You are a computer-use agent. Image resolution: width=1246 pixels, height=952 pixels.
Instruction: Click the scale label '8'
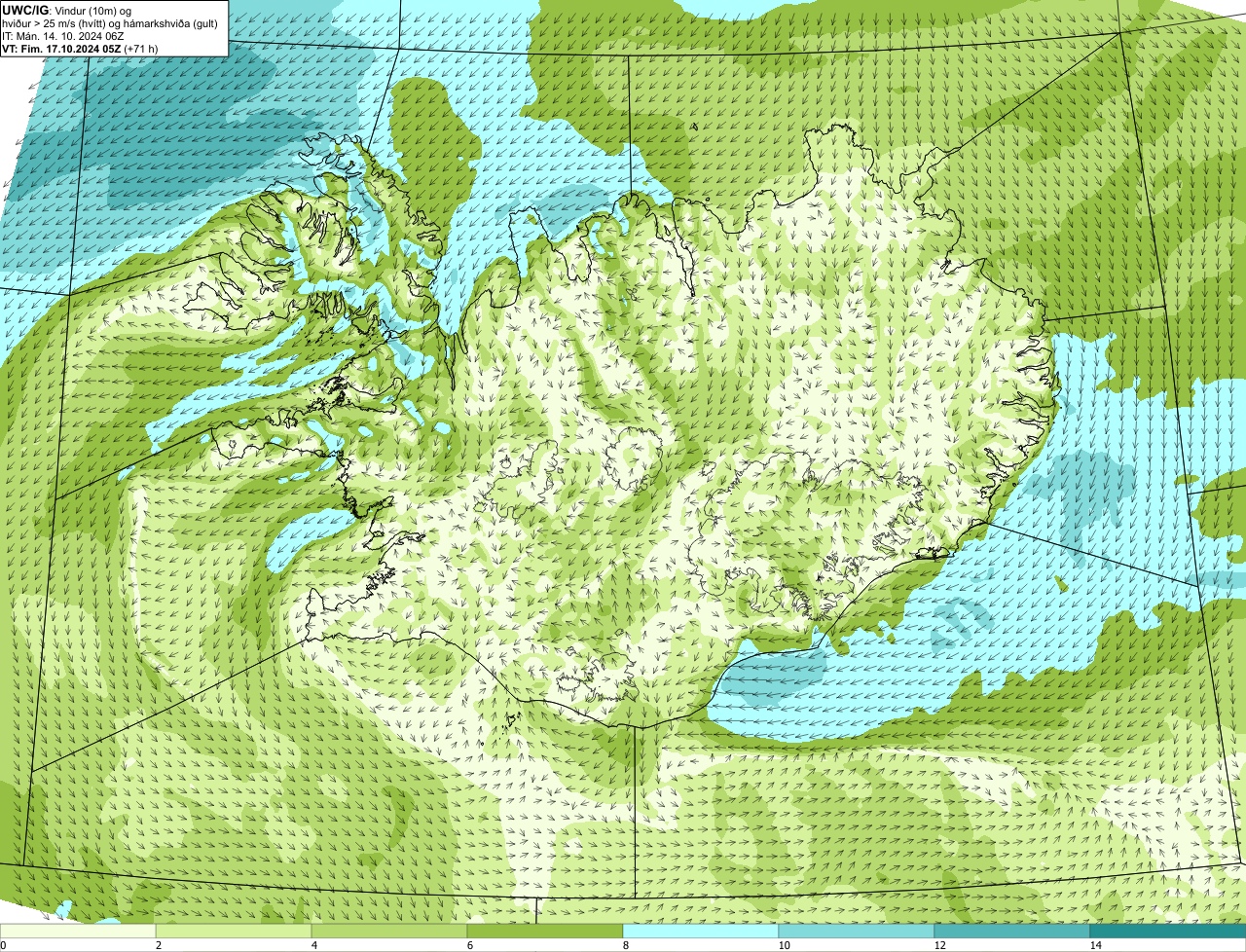(625, 945)
